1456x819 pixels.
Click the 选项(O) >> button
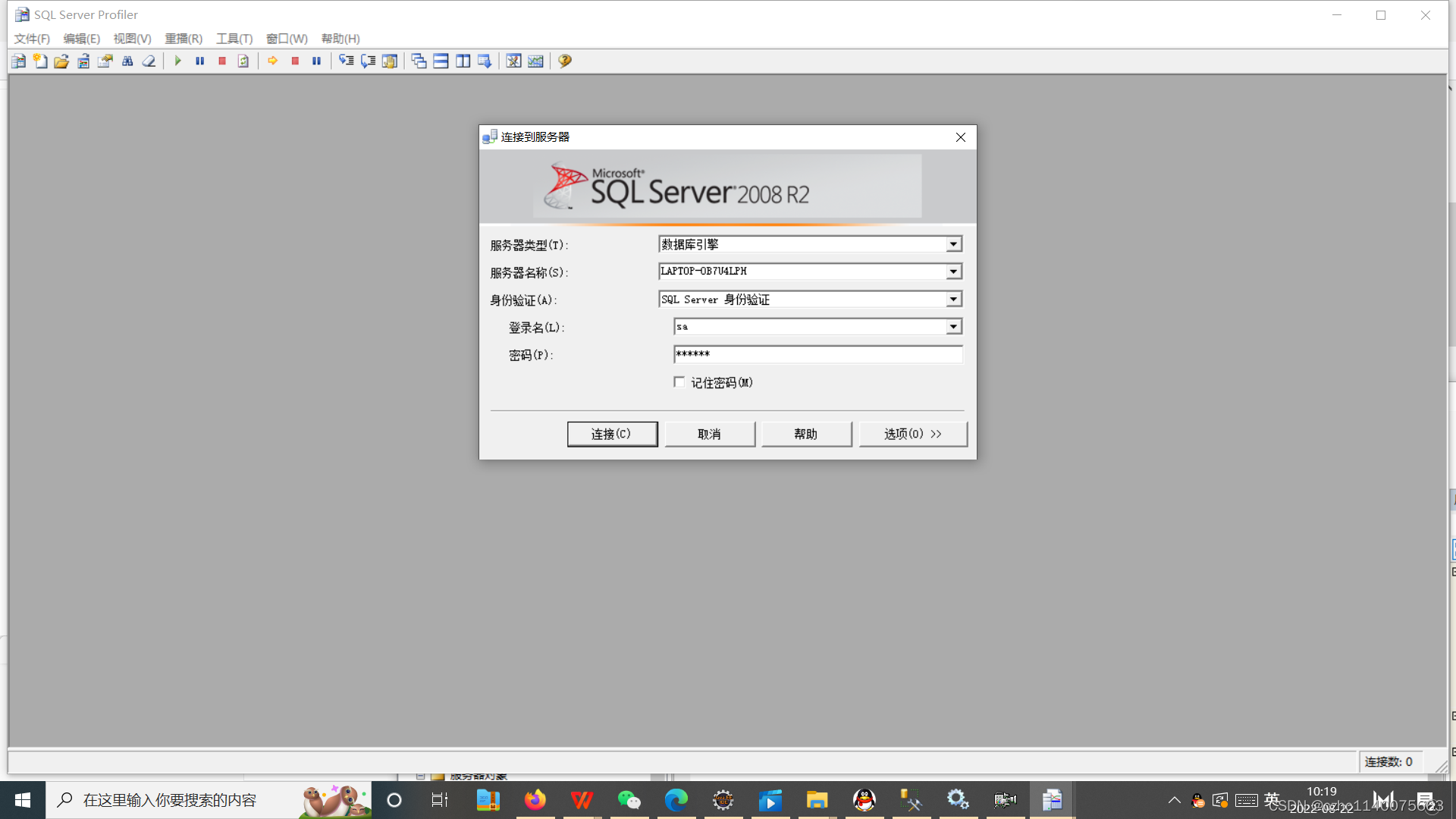(913, 435)
